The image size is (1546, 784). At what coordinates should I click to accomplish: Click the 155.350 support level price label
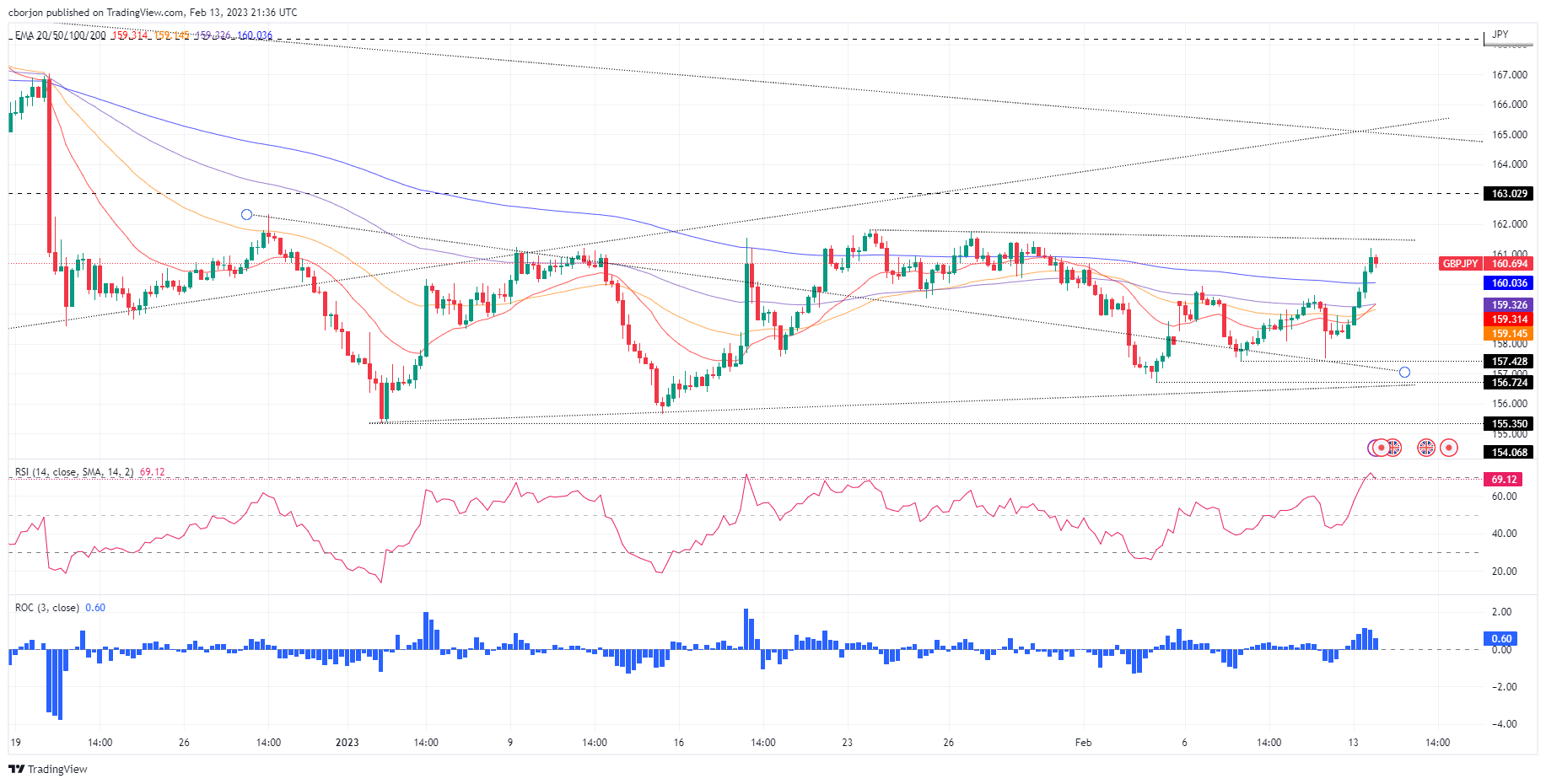tap(1509, 424)
